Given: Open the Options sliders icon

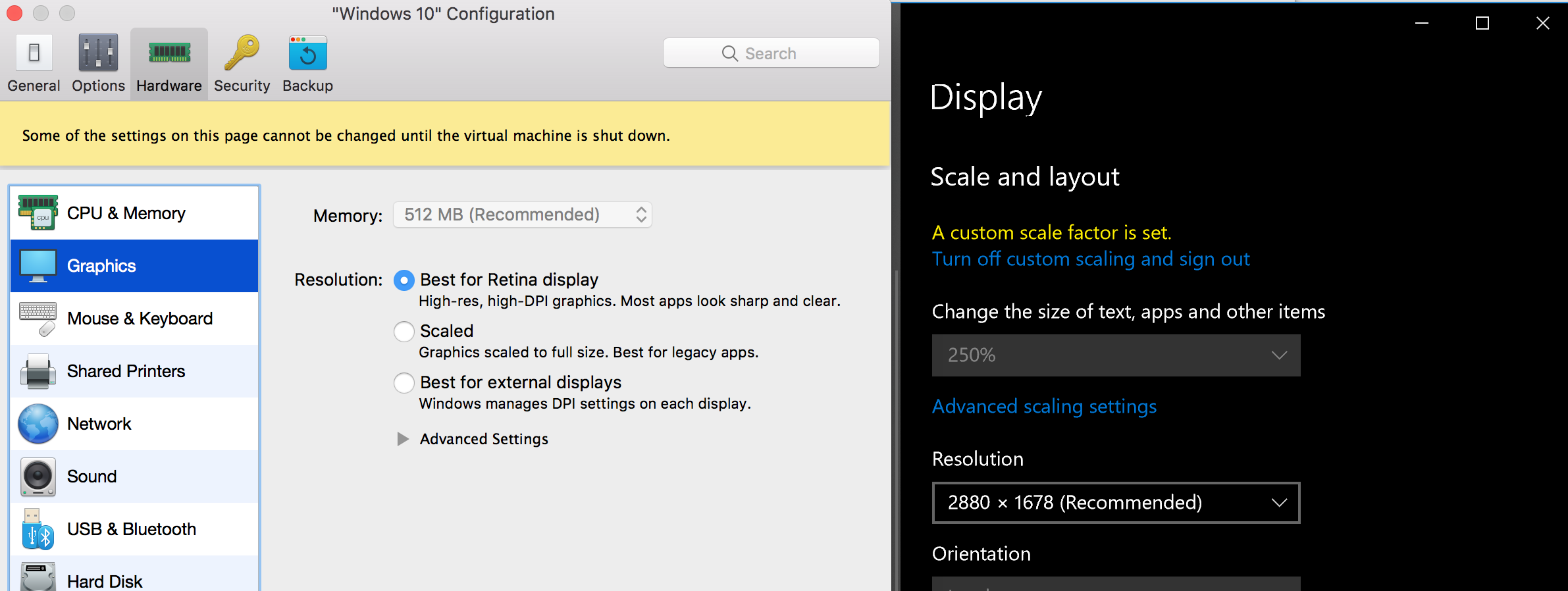Looking at the screenshot, I should coord(98,52).
